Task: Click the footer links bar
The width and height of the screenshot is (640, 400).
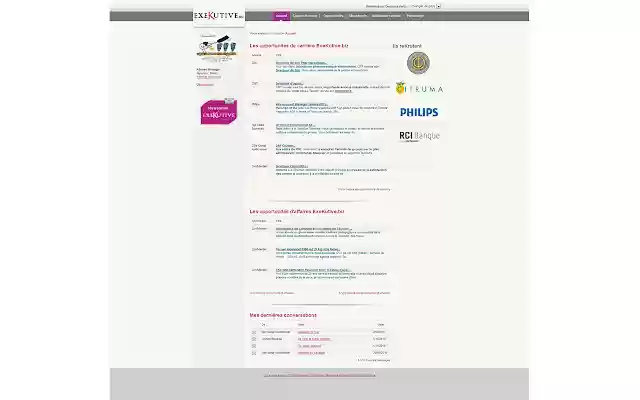Action: coord(319,375)
